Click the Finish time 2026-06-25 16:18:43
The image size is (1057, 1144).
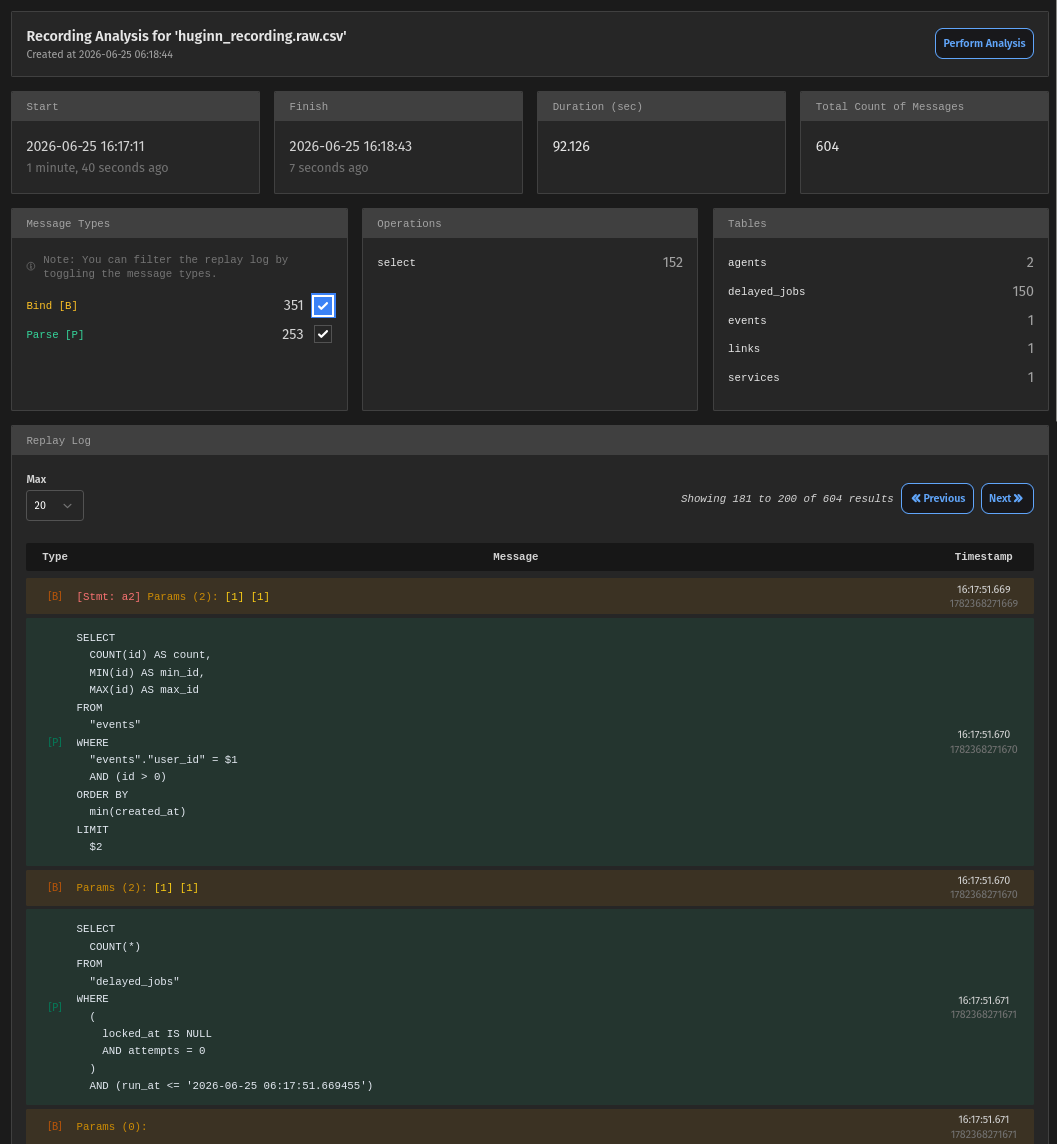[x=350, y=147]
